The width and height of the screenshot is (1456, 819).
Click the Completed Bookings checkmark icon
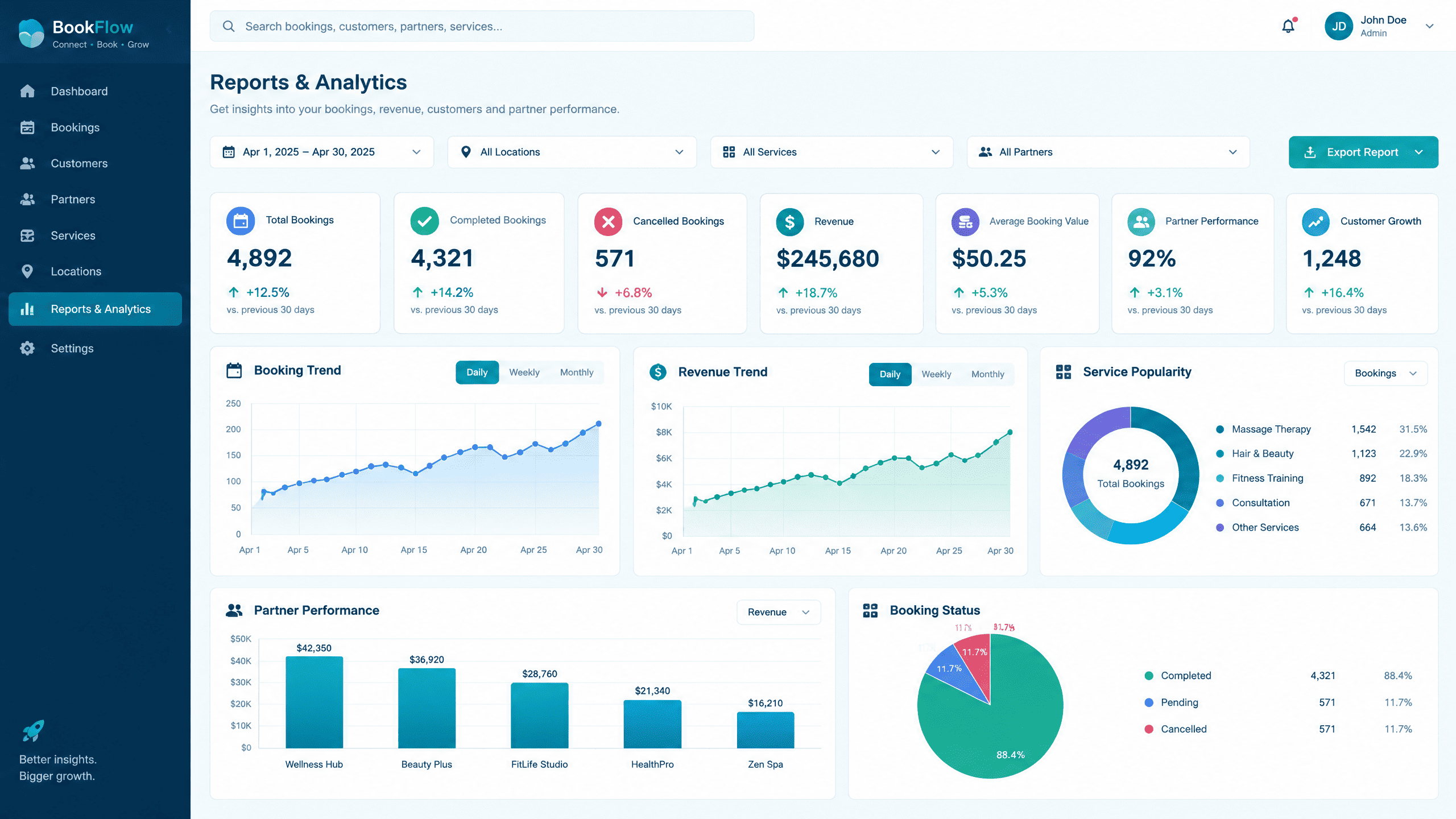(425, 221)
